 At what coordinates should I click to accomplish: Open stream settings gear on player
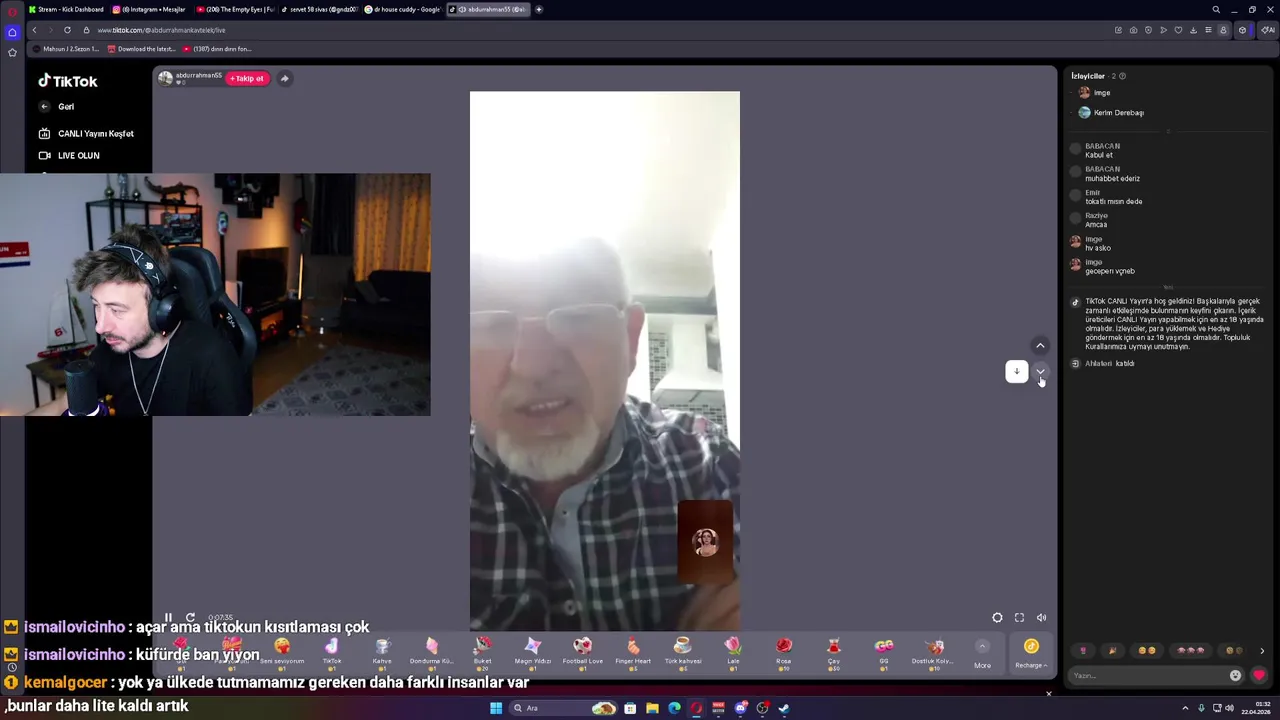pos(997,617)
